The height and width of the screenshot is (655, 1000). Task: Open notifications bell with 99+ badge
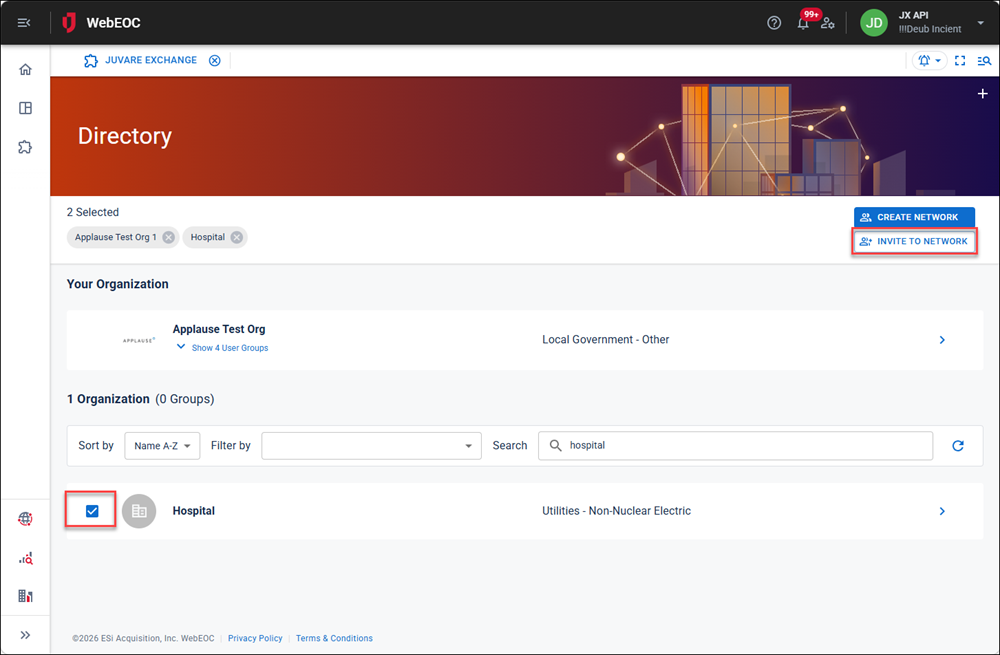(803, 23)
